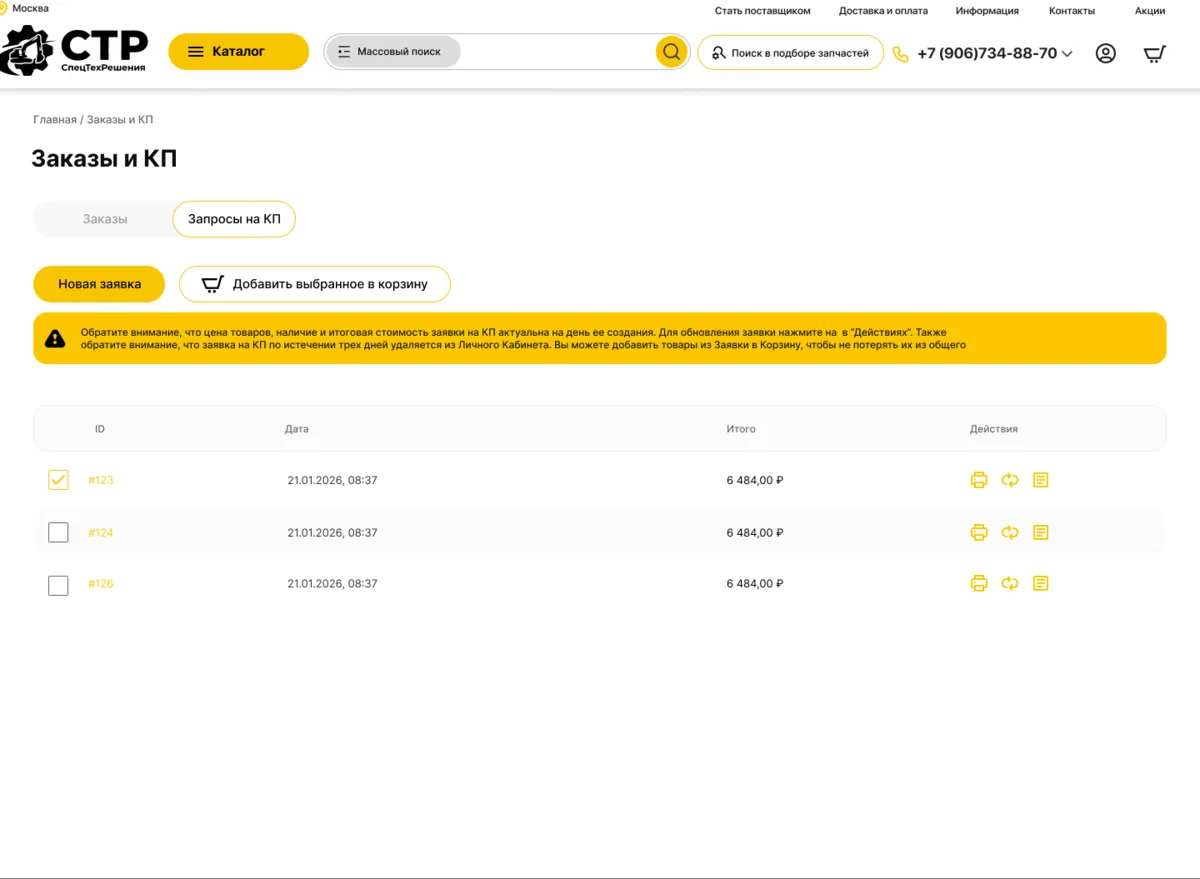
Task: Expand the phone number dropdown chevron
Action: [1067, 54]
